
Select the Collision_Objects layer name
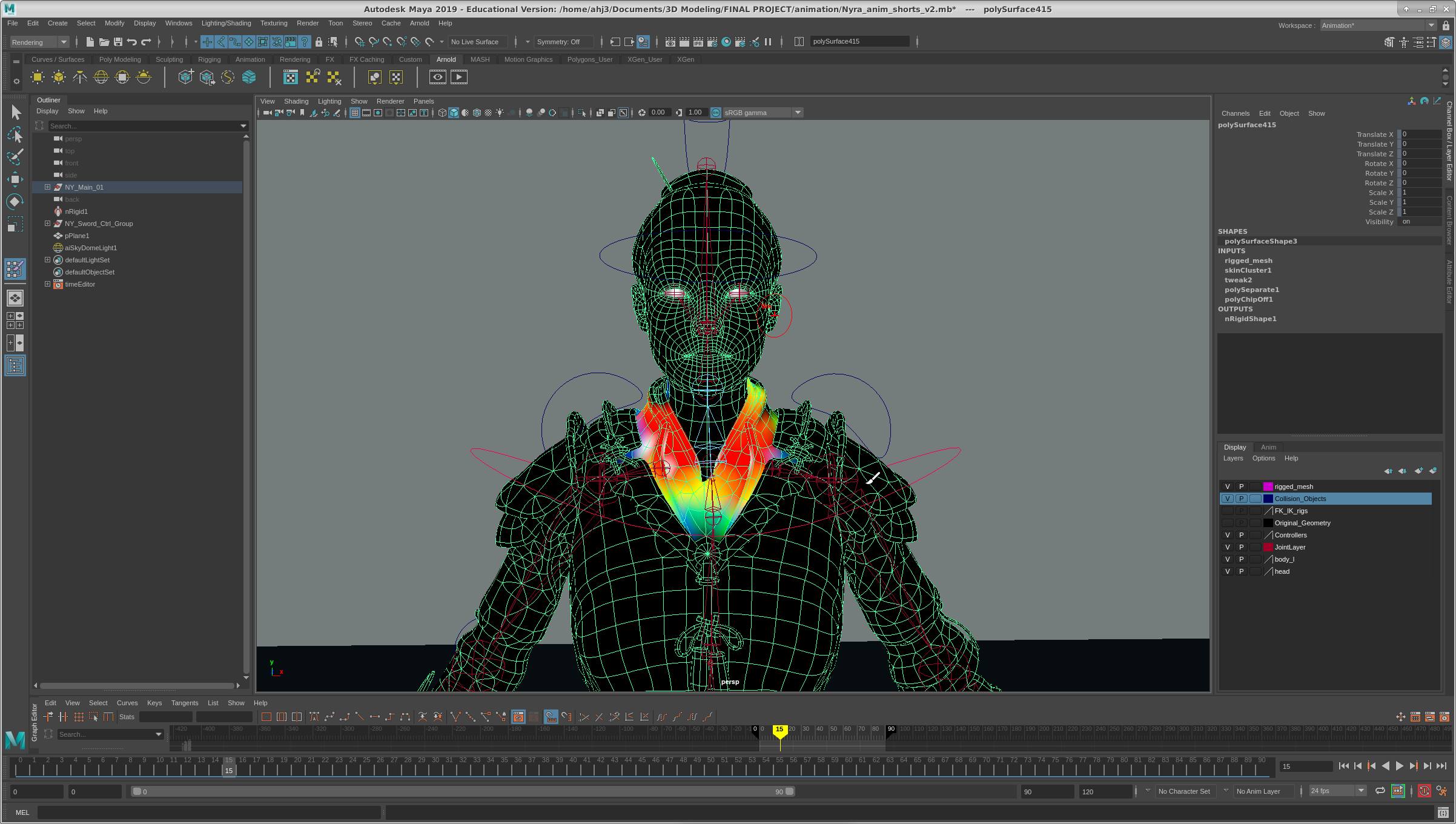point(1300,499)
